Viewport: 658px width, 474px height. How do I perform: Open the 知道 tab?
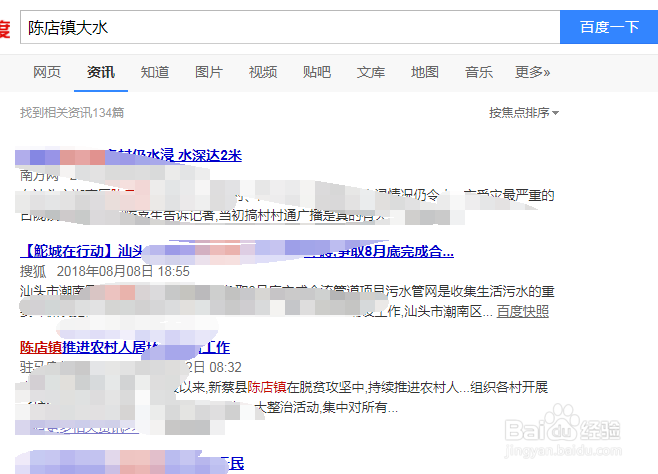(x=155, y=72)
